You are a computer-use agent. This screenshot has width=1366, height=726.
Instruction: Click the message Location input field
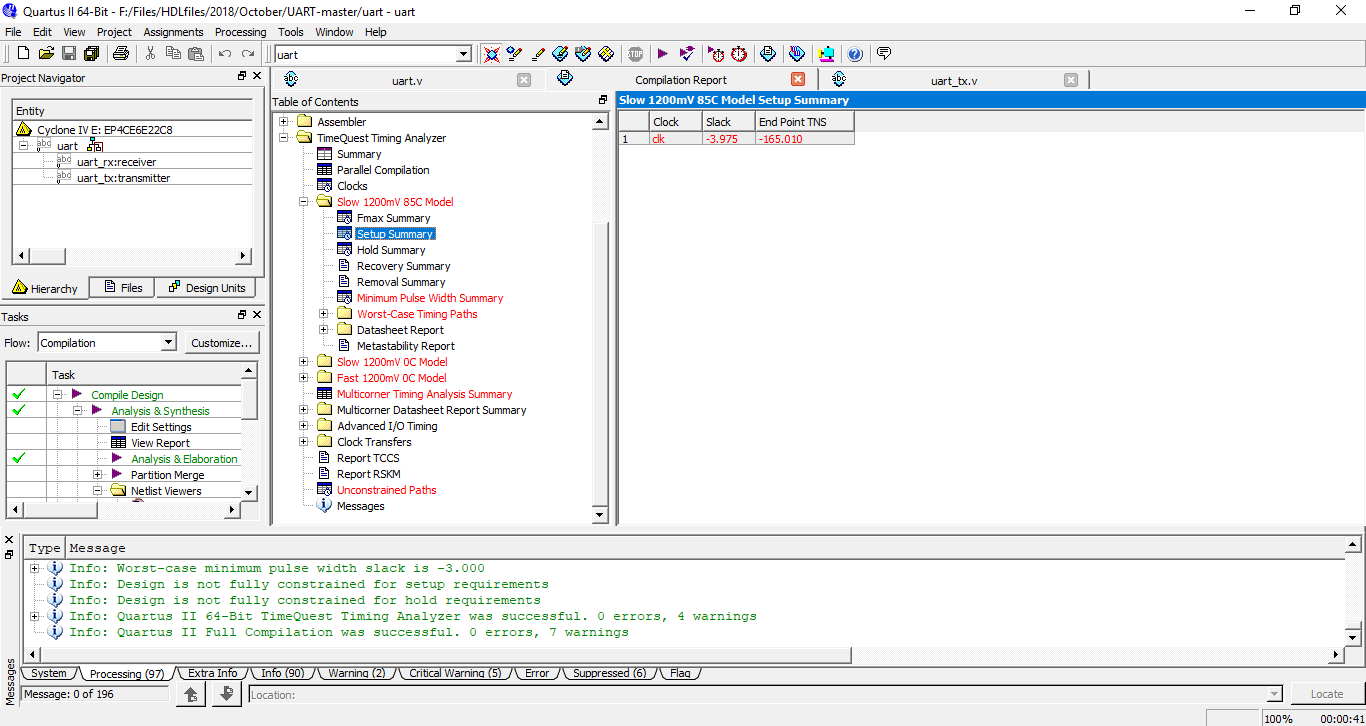pos(765,694)
